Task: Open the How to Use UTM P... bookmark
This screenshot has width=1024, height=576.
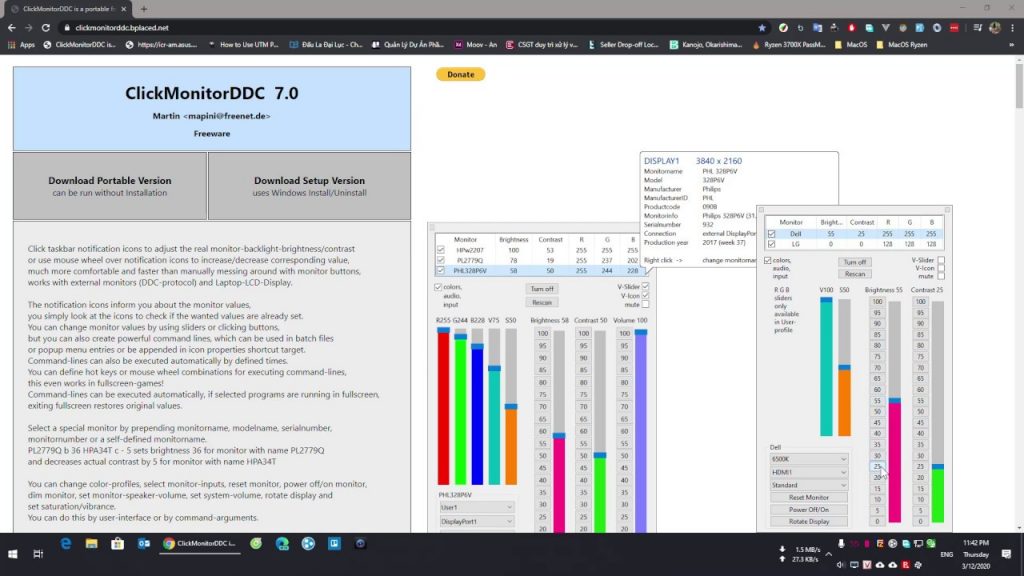Action: tap(244, 45)
